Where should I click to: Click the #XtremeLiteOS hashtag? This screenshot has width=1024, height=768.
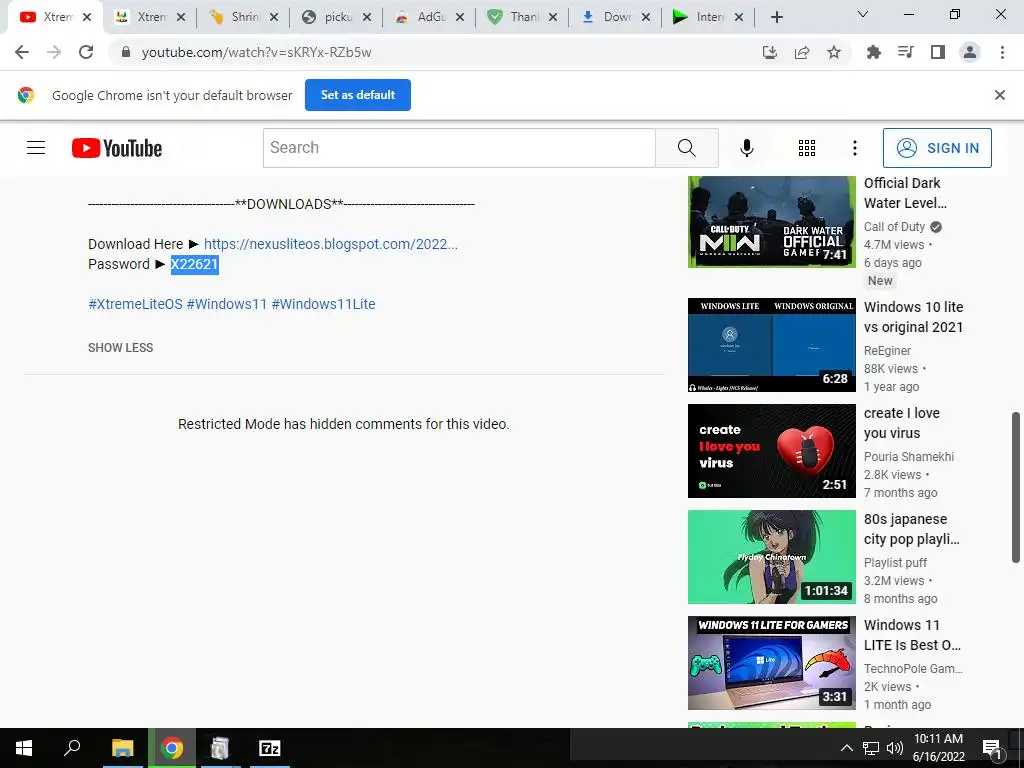(135, 304)
